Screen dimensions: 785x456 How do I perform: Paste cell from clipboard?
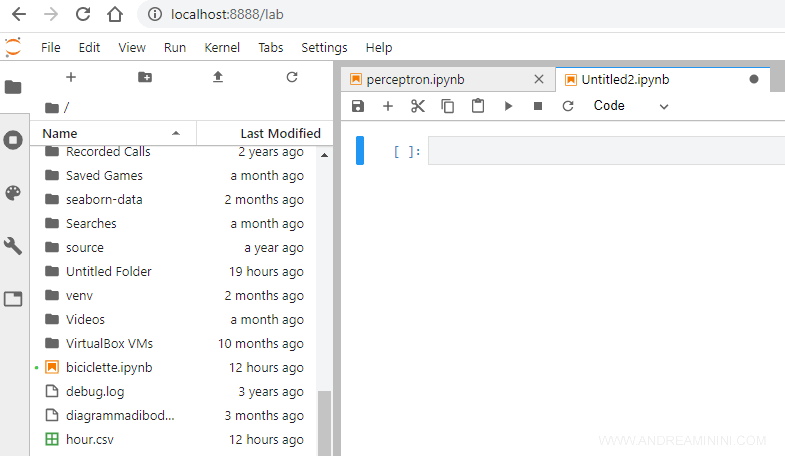pos(478,106)
